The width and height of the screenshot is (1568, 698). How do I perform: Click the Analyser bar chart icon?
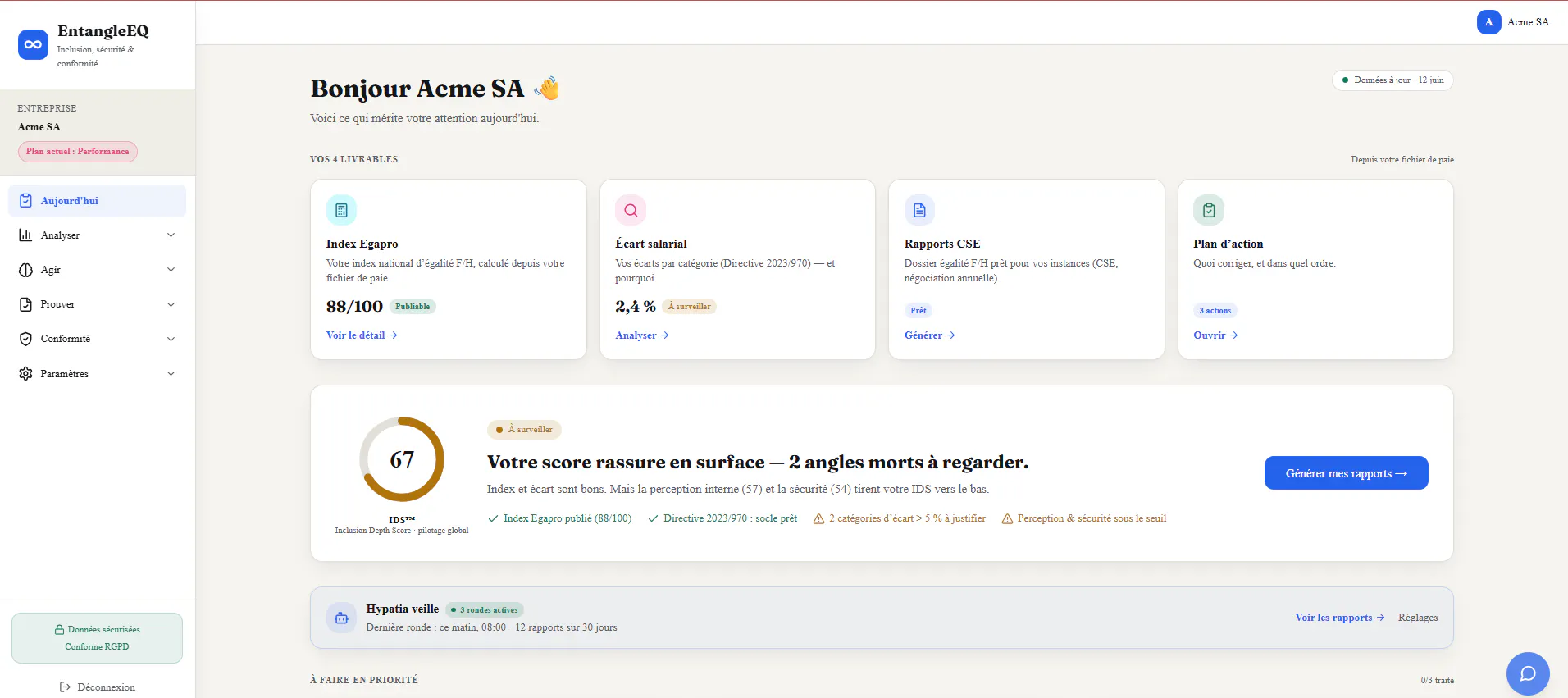click(25, 235)
